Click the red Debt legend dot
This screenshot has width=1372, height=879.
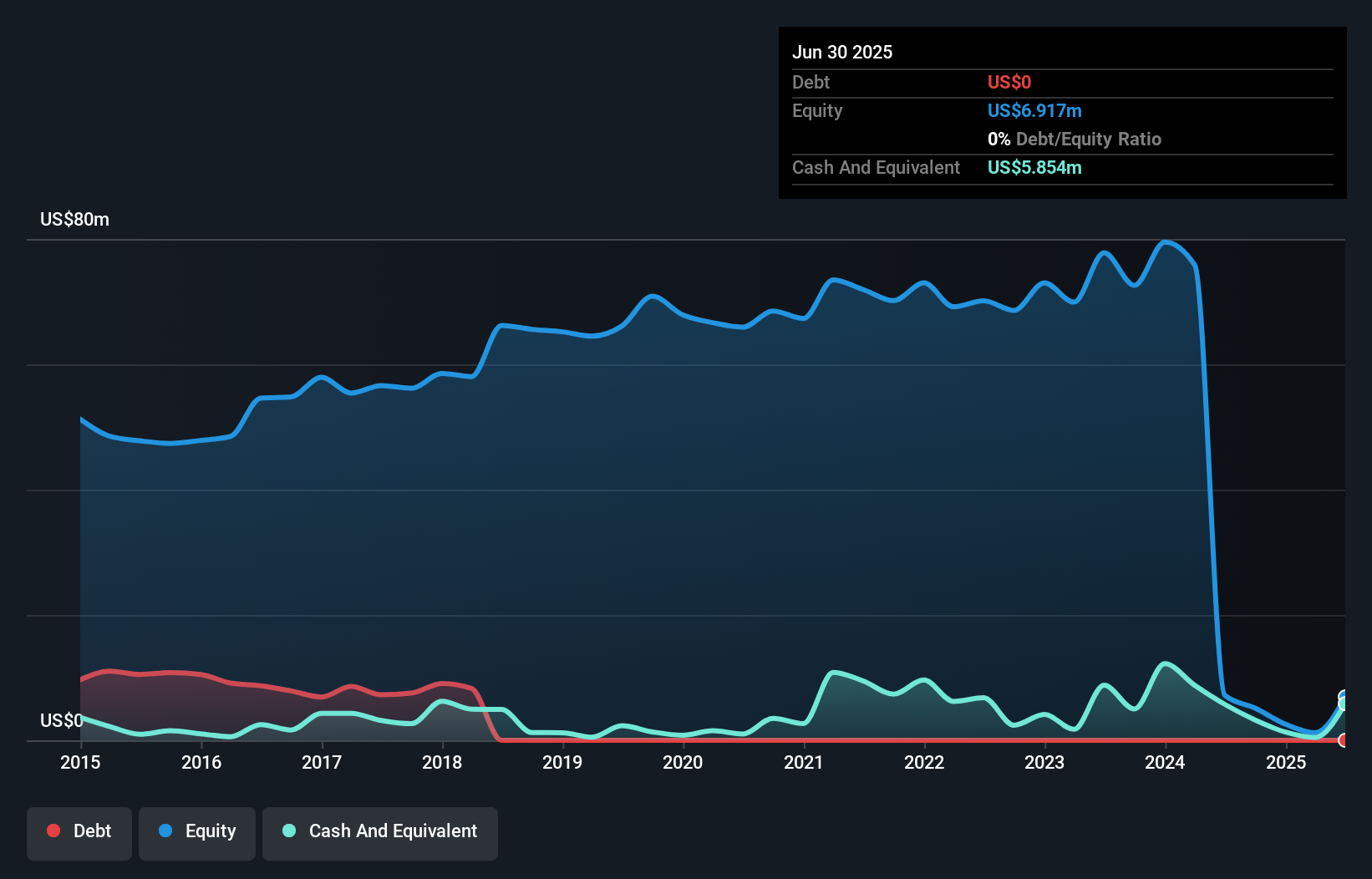[53, 831]
